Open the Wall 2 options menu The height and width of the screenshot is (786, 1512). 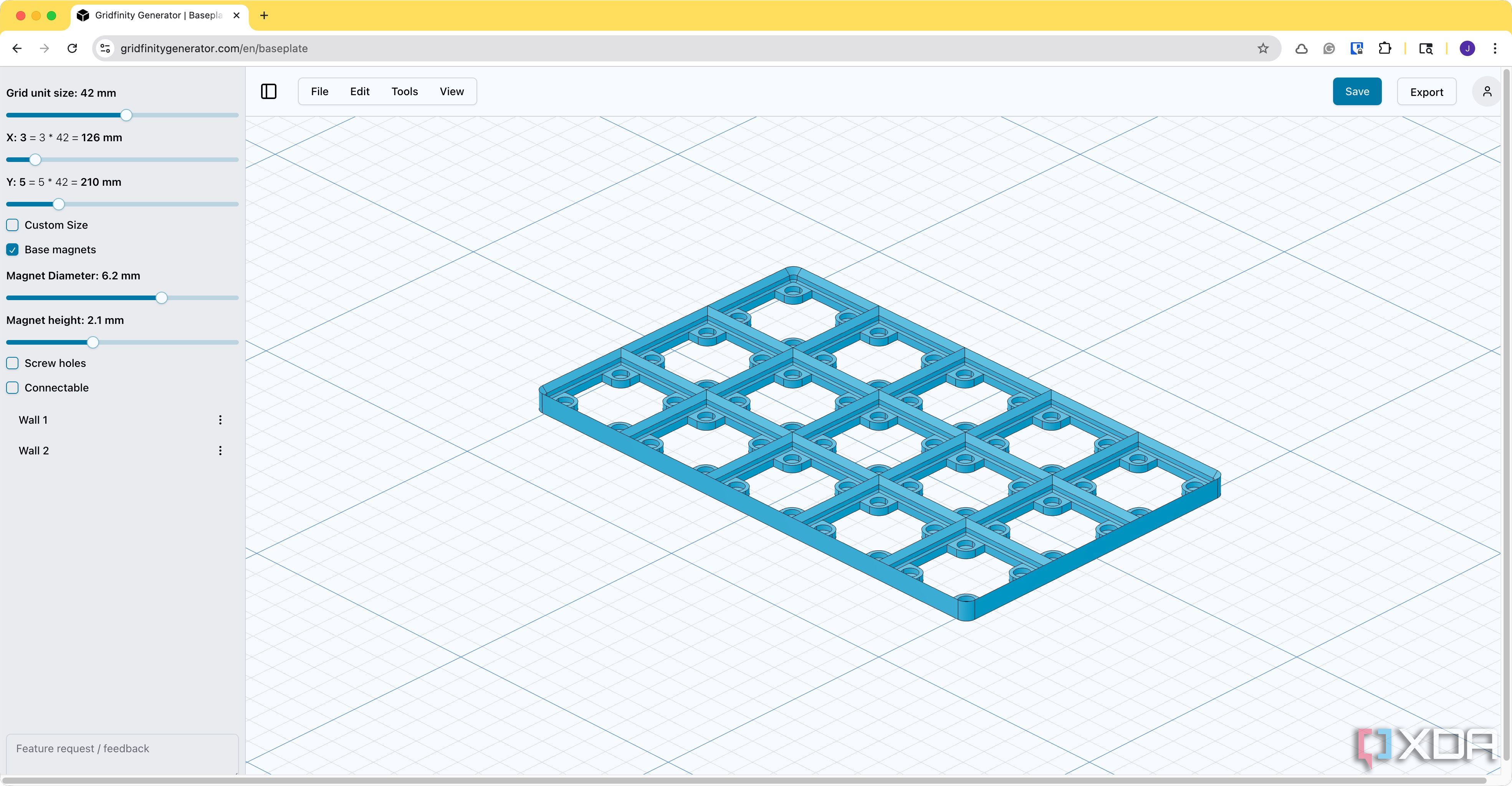click(x=220, y=451)
